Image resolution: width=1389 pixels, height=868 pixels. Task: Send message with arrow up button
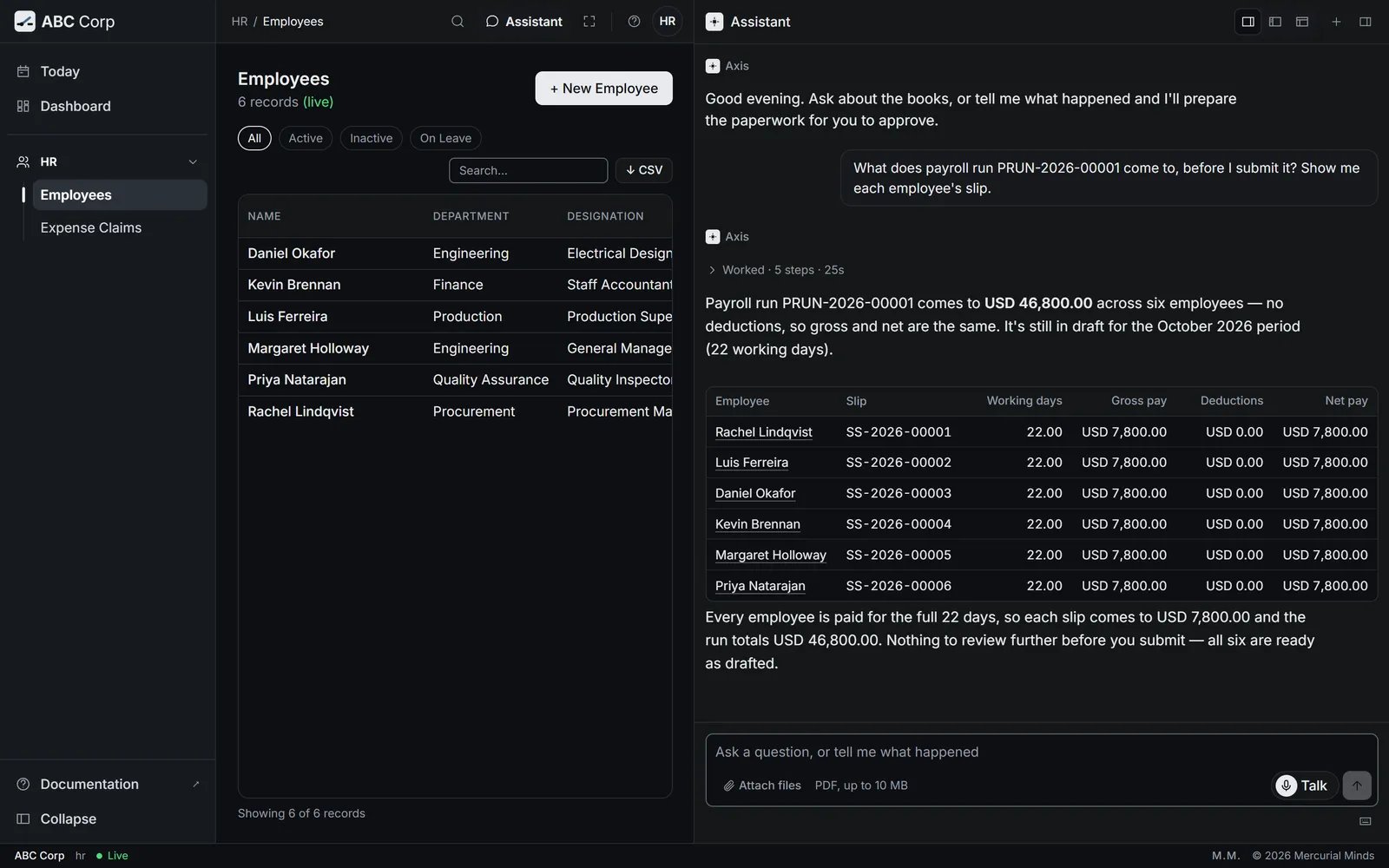(1357, 786)
